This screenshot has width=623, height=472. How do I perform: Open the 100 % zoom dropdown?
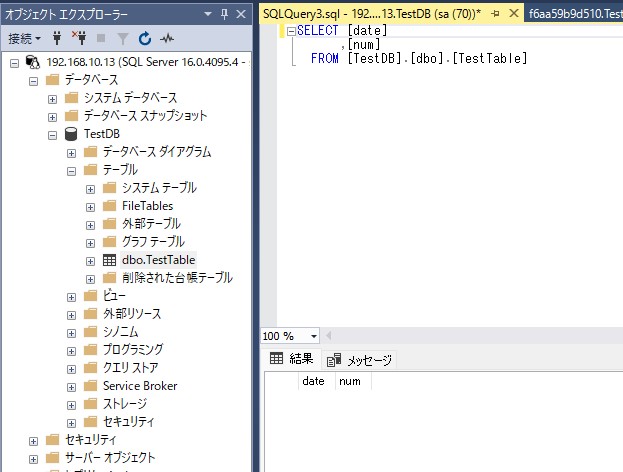[314, 336]
